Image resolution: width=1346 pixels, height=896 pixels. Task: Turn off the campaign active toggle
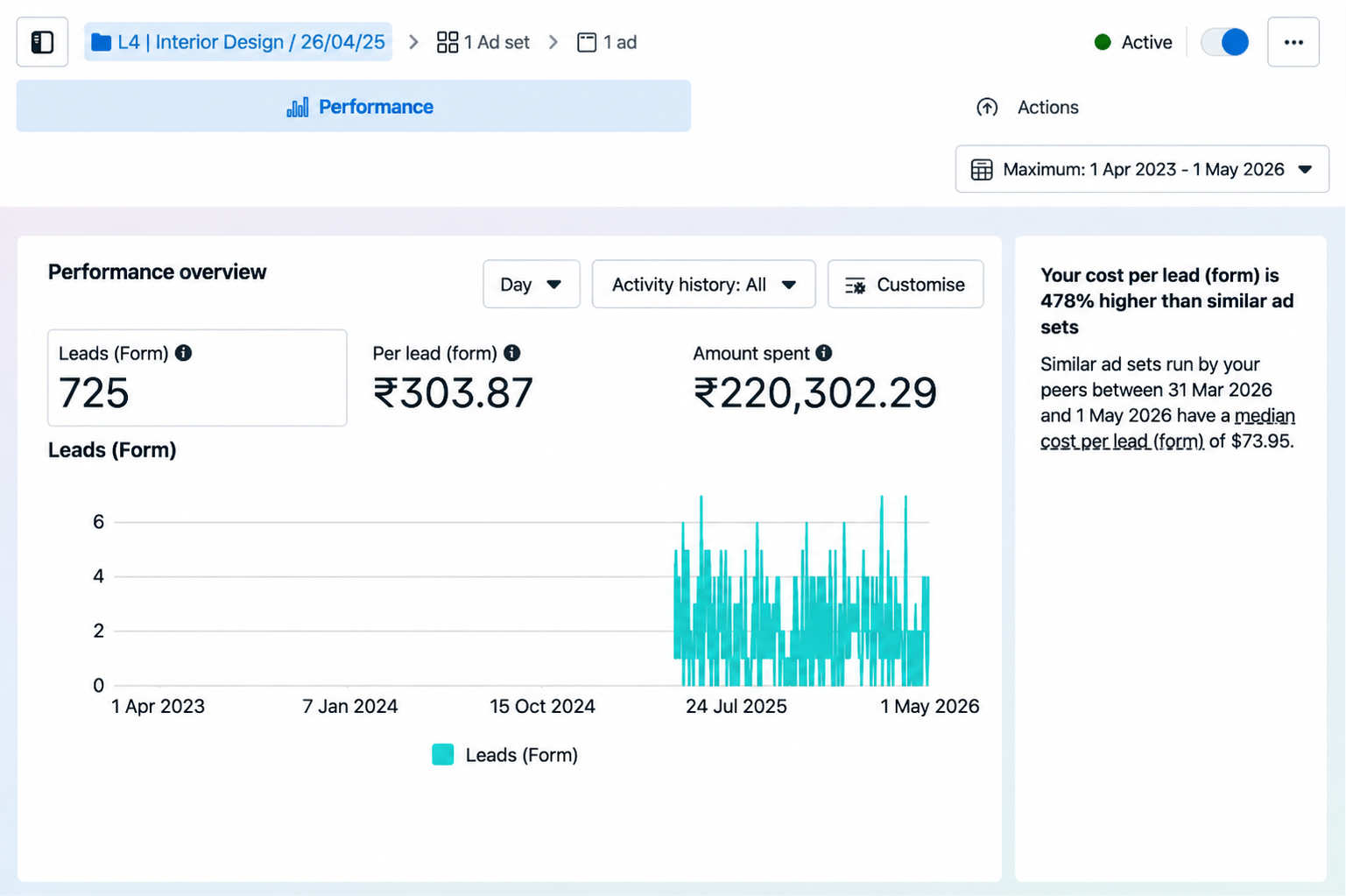tap(1224, 42)
